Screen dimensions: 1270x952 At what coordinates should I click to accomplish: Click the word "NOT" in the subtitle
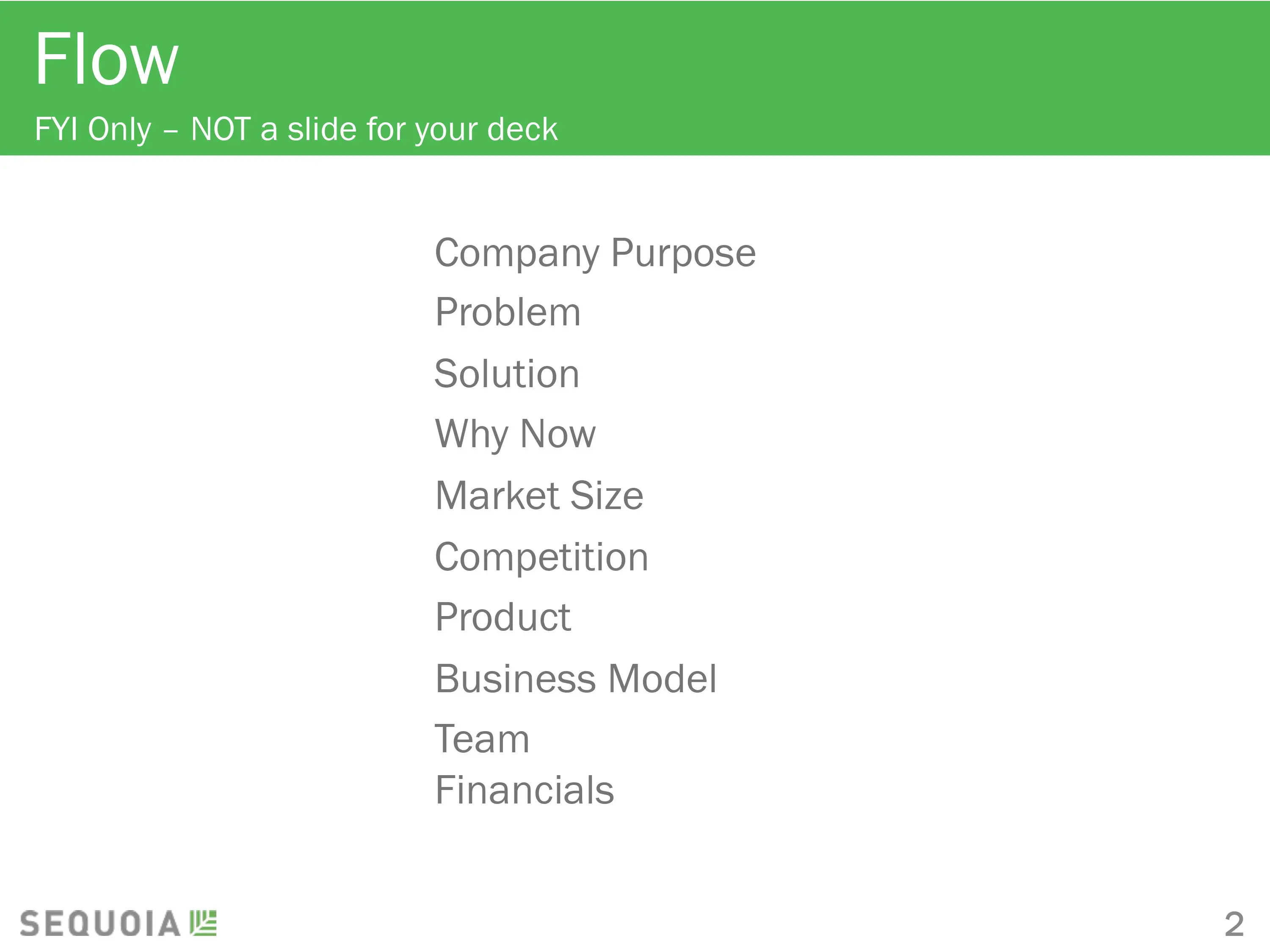(221, 129)
